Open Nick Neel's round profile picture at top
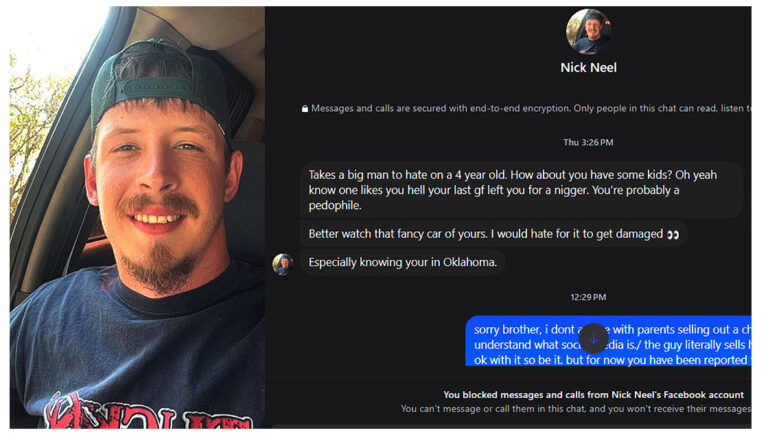768x433 pixels. pyautogui.click(x=588, y=31)
